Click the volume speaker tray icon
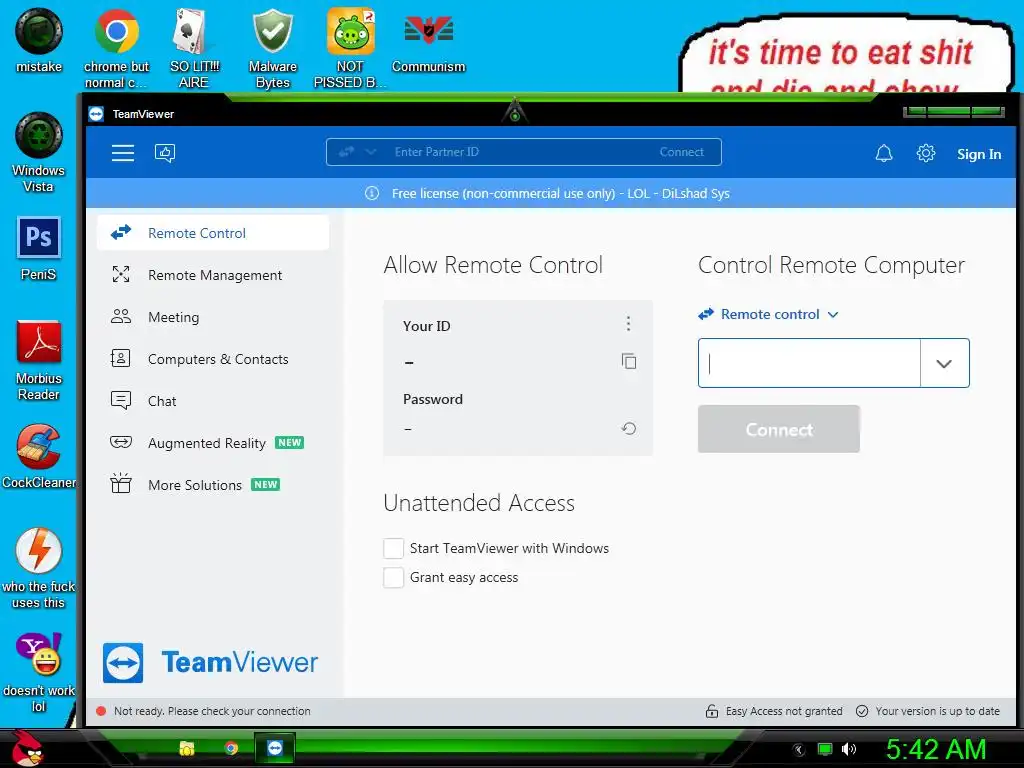Image resolution: width=1024 pixels, height=768 pixels. click(848, 749)
